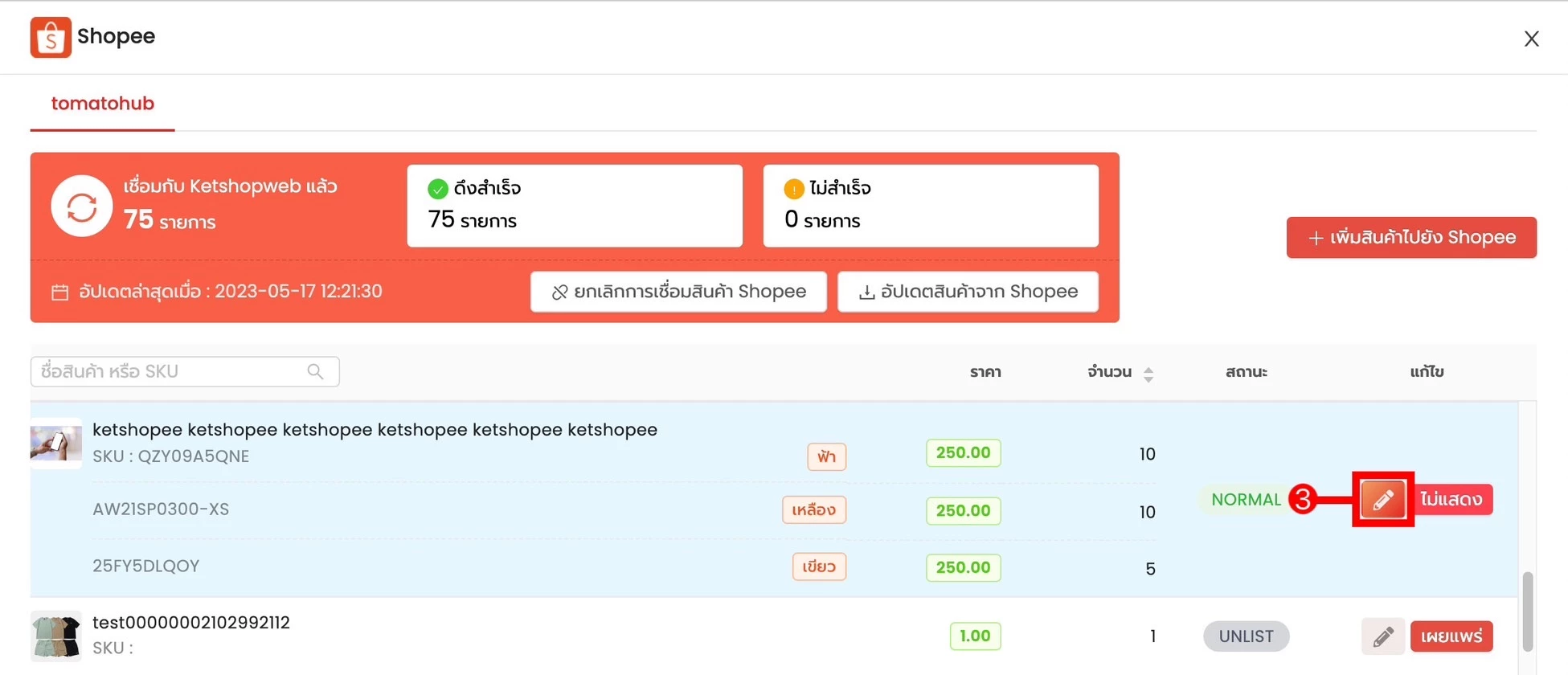This screenshot has height=675, width=1568.
Task: Click the calendar icon beside last update
Action: click(60, 292)
